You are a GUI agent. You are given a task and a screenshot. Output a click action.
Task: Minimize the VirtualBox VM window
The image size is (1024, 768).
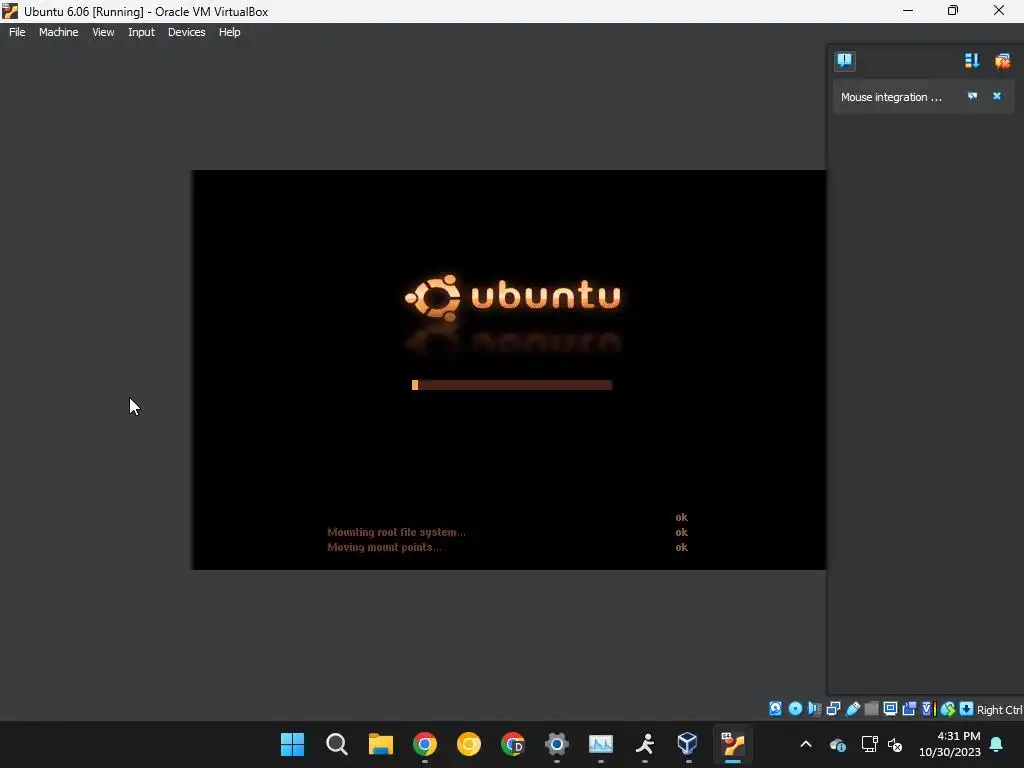[908, 10]
